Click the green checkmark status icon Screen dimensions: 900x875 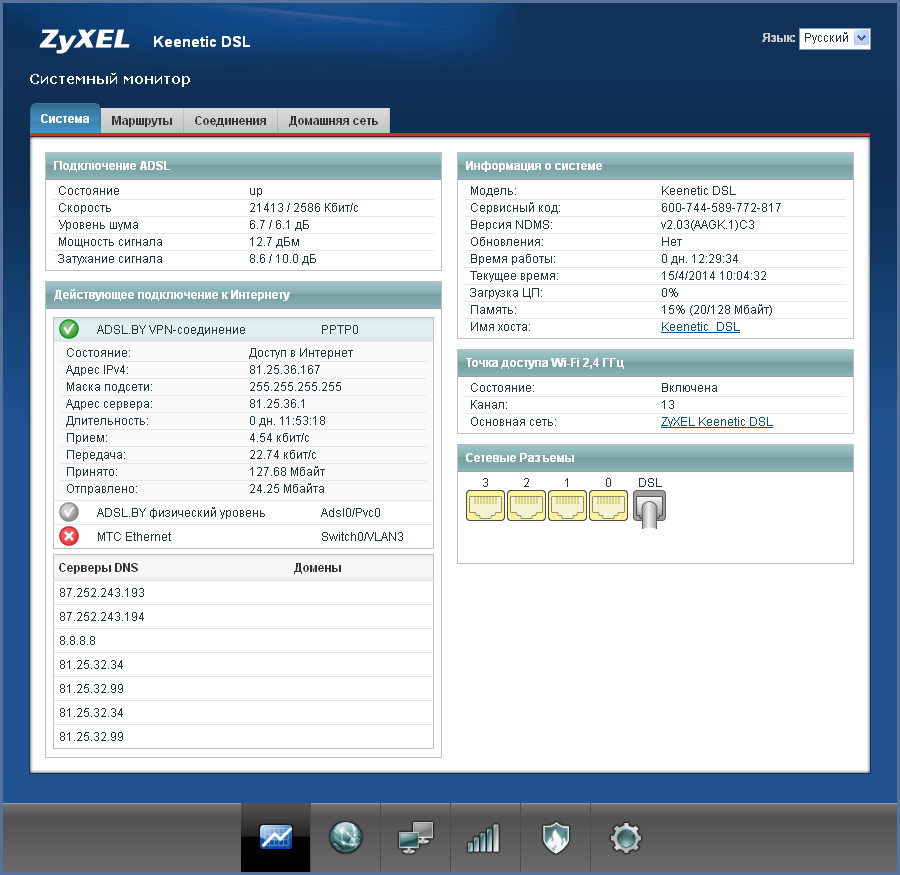tap(69, 329)
